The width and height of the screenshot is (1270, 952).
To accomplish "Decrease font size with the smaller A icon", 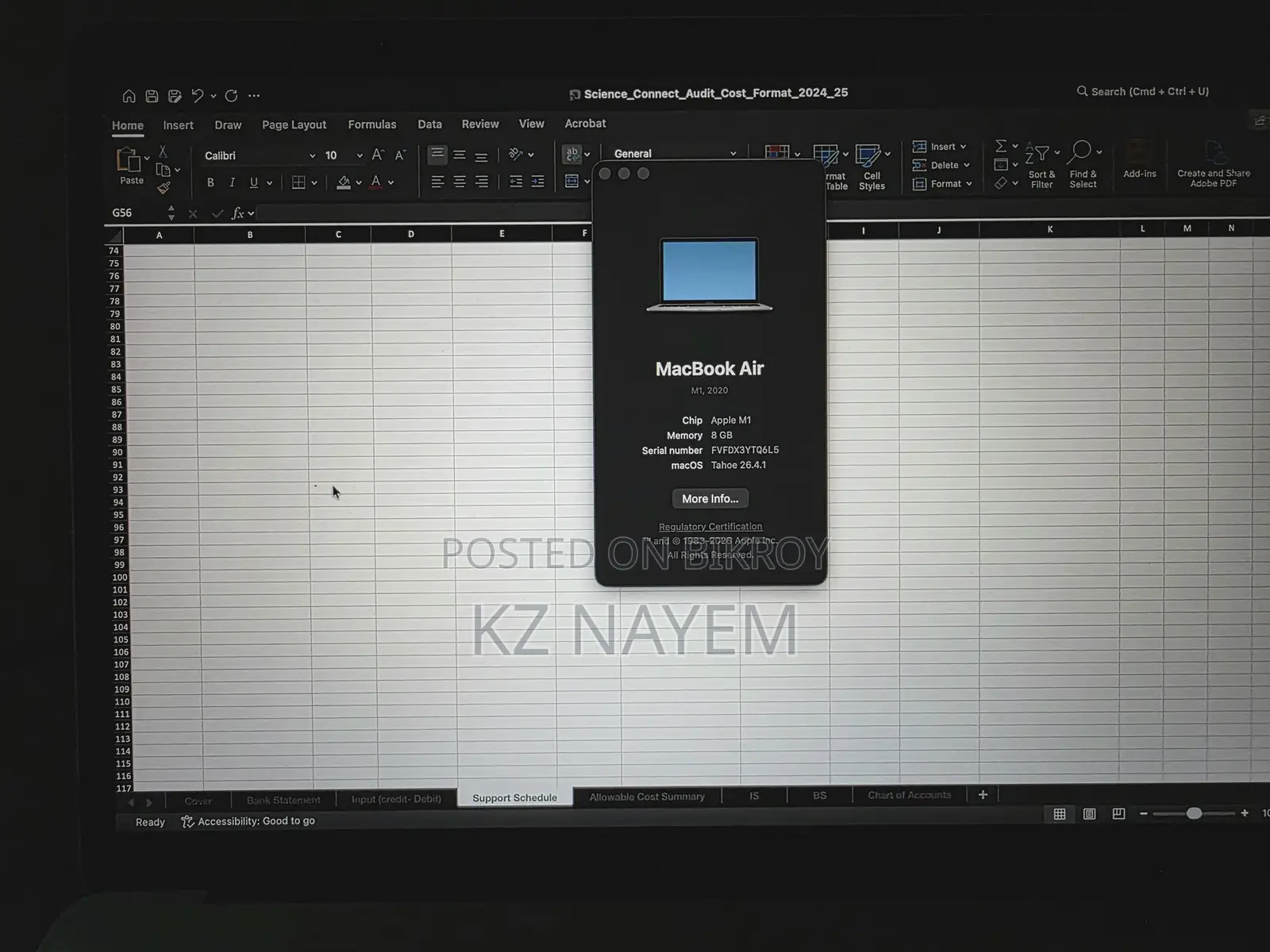I will pyautogui.click(x=400, y=155).
